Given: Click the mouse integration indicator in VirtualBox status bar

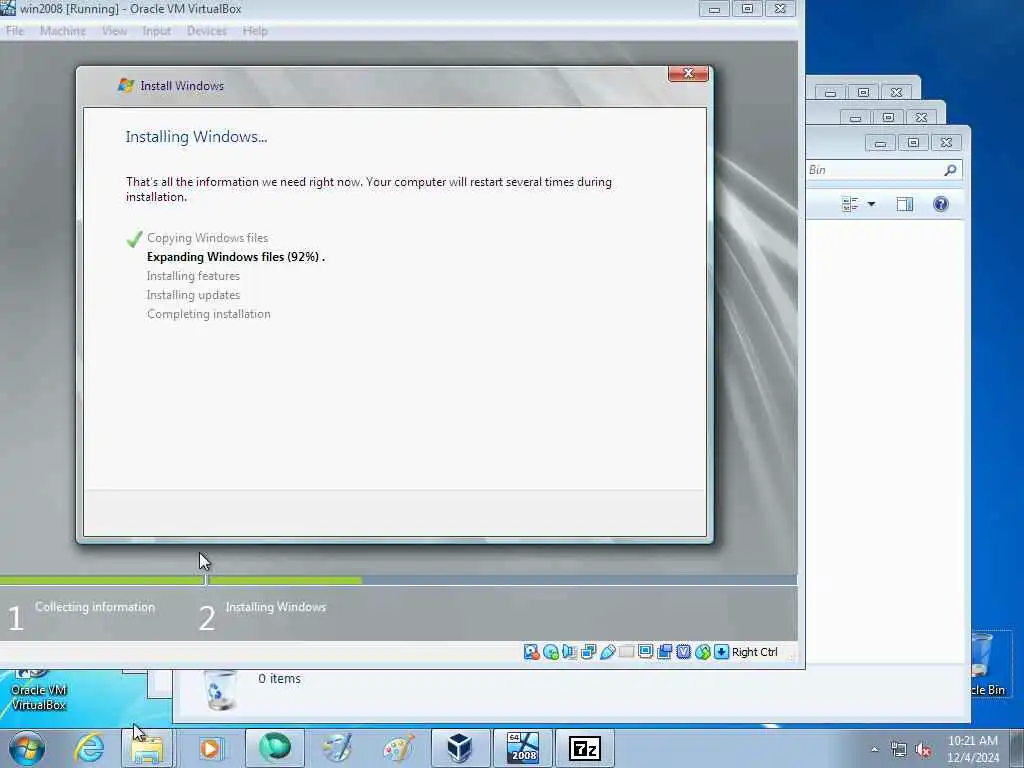Looking at the screenshot, I should pos(703,652).
